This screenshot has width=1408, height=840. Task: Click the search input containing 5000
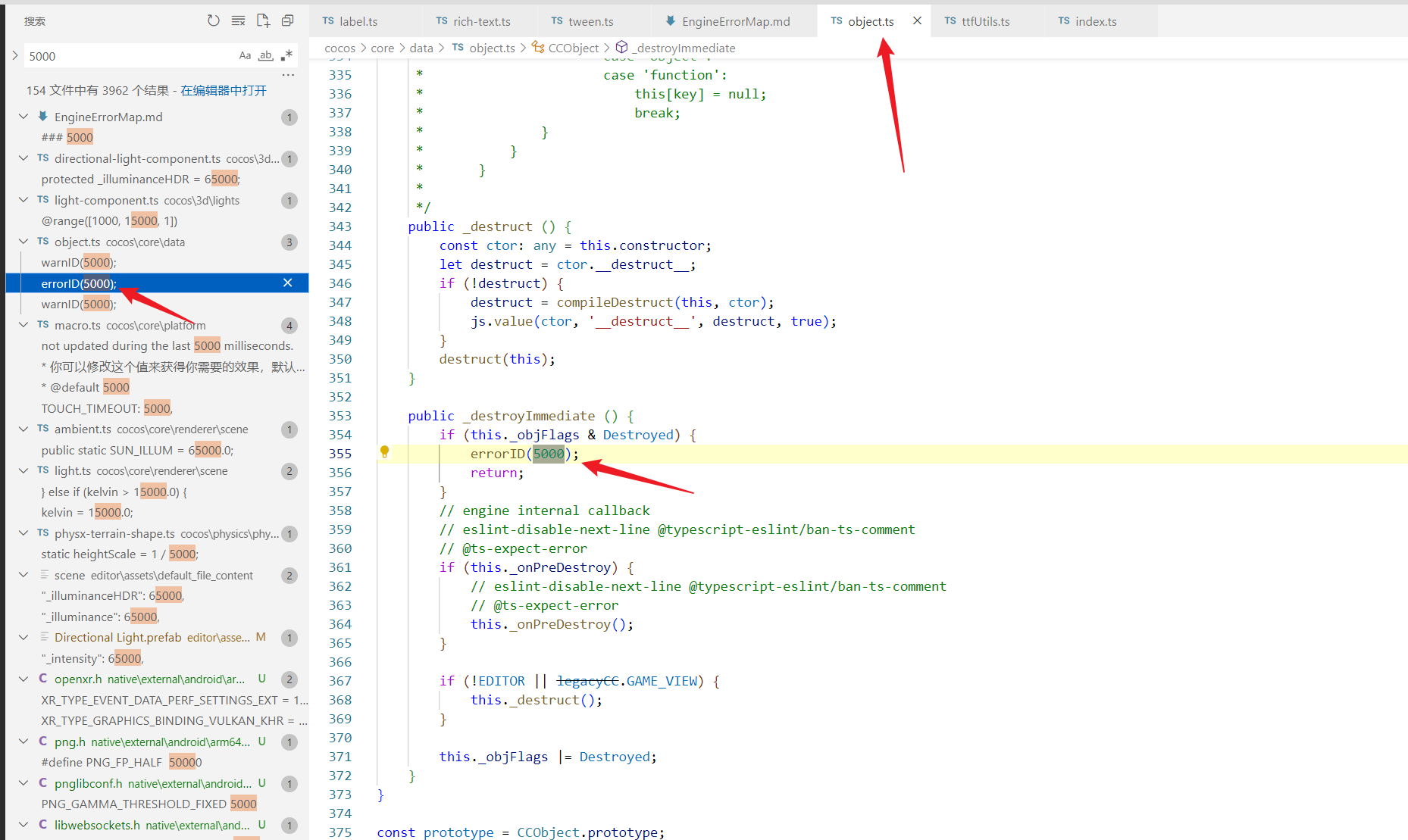pos(129,56)
